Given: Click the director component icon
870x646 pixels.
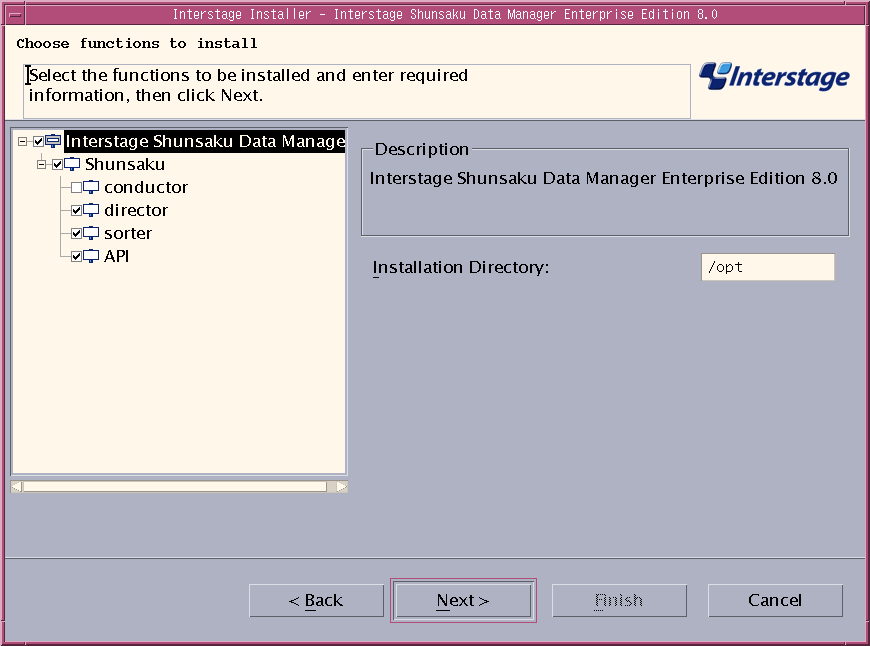Looking at the screenshot, I should click(91, 210).
